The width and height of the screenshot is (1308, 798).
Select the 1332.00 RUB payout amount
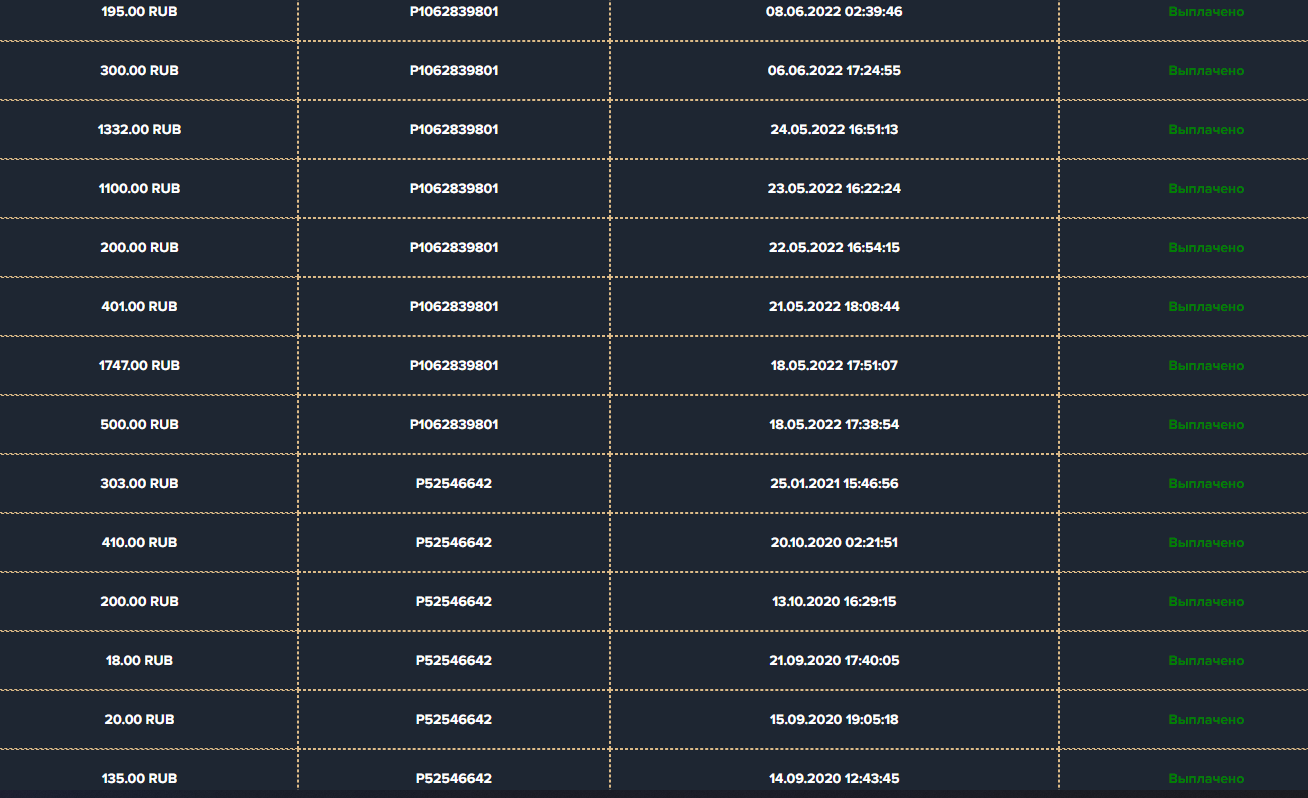point(139,130)
